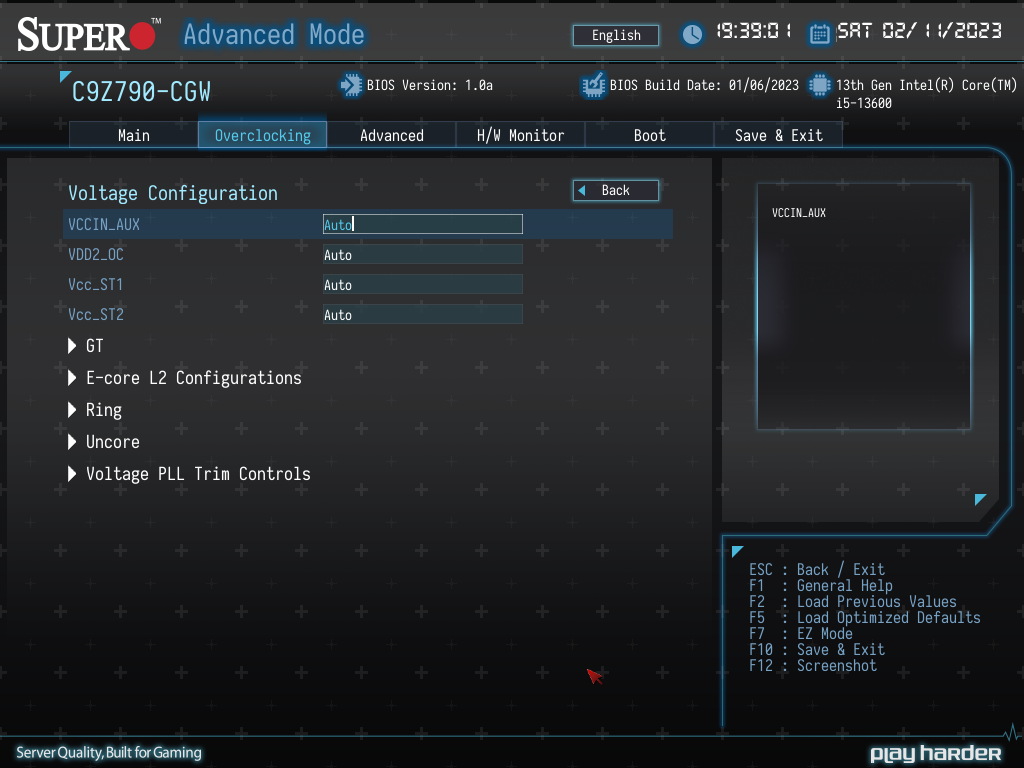This screenshot has width=1024, height=768.
Task: Select the Vcc_ST2 setting label
Action: click(x=96, y=315)
